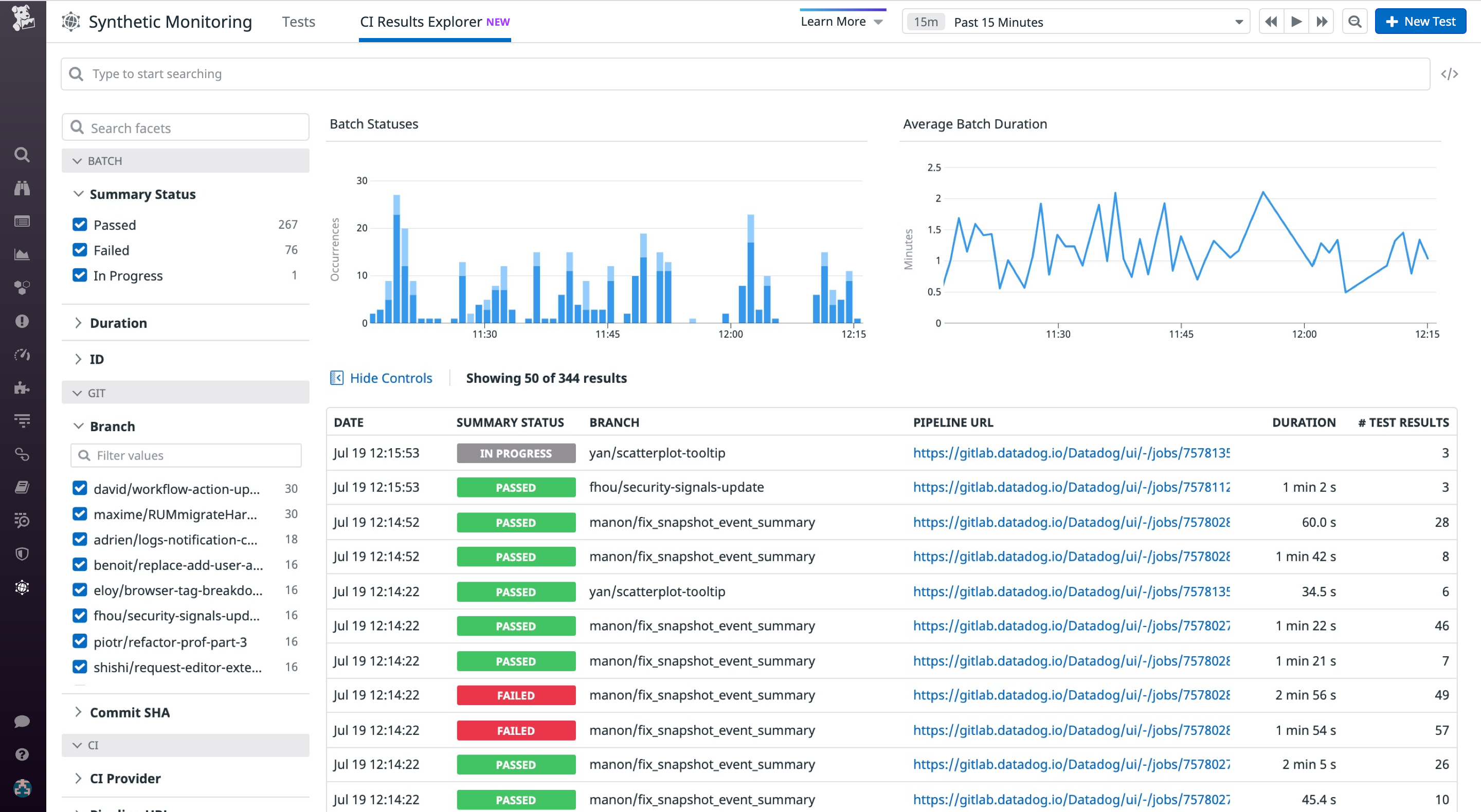Click the Notebooks icon in the sidebar
Image resolution: width=1481 pixels, height=812 pixels.
coord(22,487)
